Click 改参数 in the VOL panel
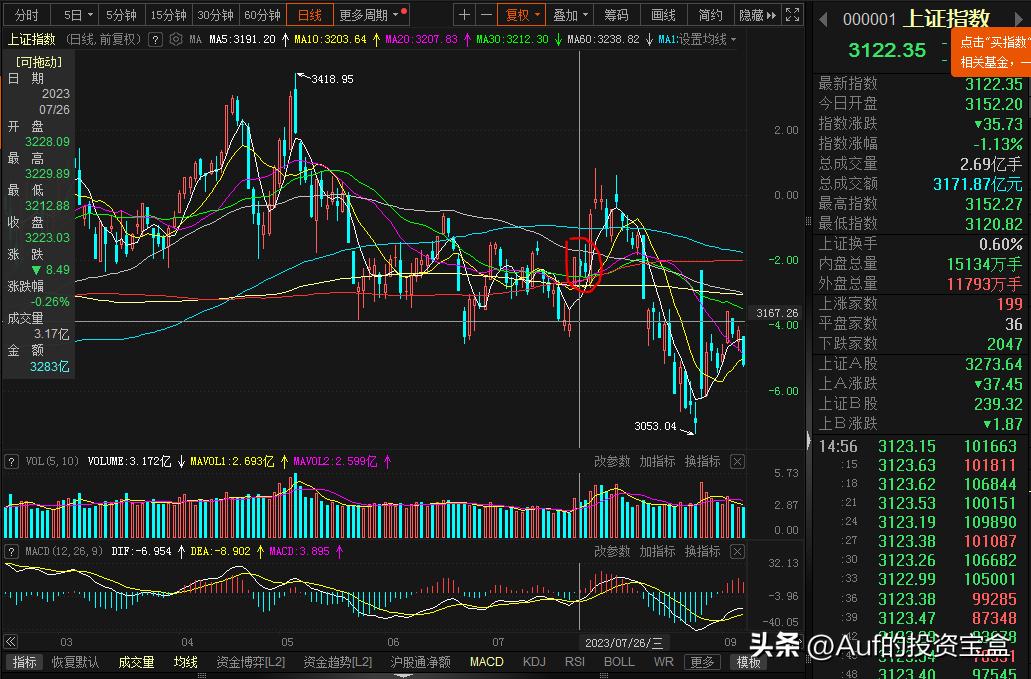This screenshot has height=679, width=1031. pos(612,461)
